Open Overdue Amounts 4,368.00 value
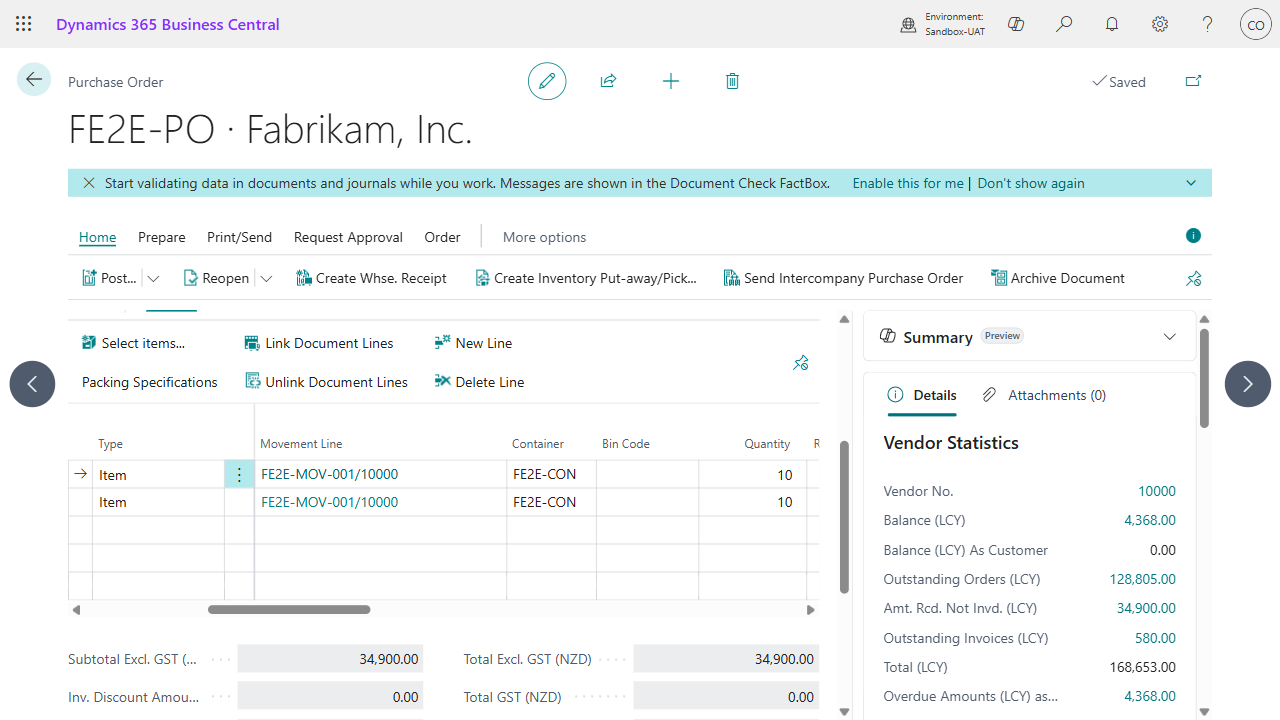Screen dimensions: 1280x720 point(1150,696)
